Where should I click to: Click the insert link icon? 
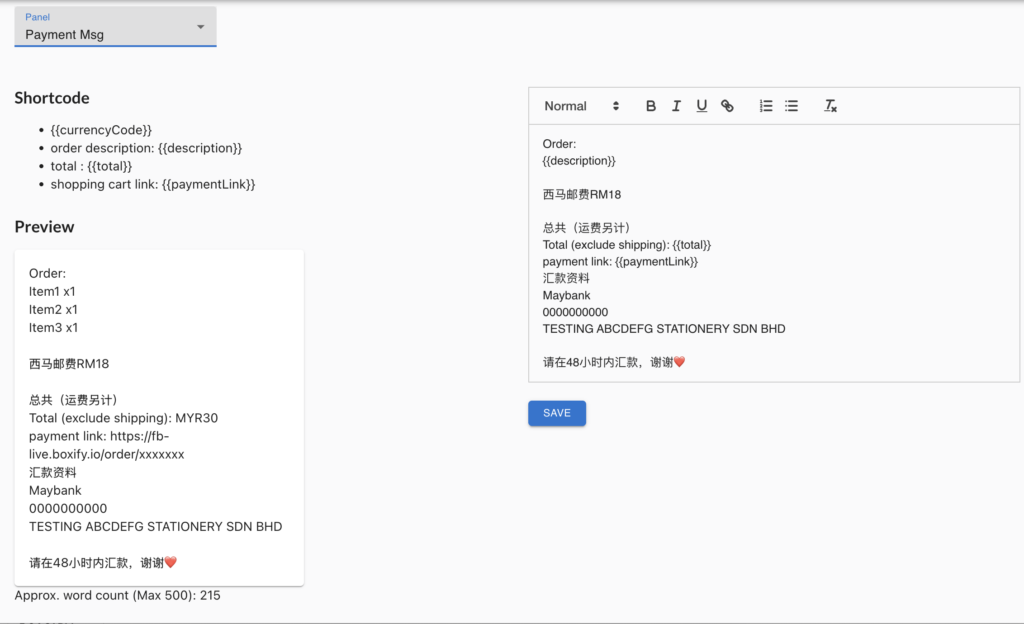pyautogui.click(x=727, y=106)
